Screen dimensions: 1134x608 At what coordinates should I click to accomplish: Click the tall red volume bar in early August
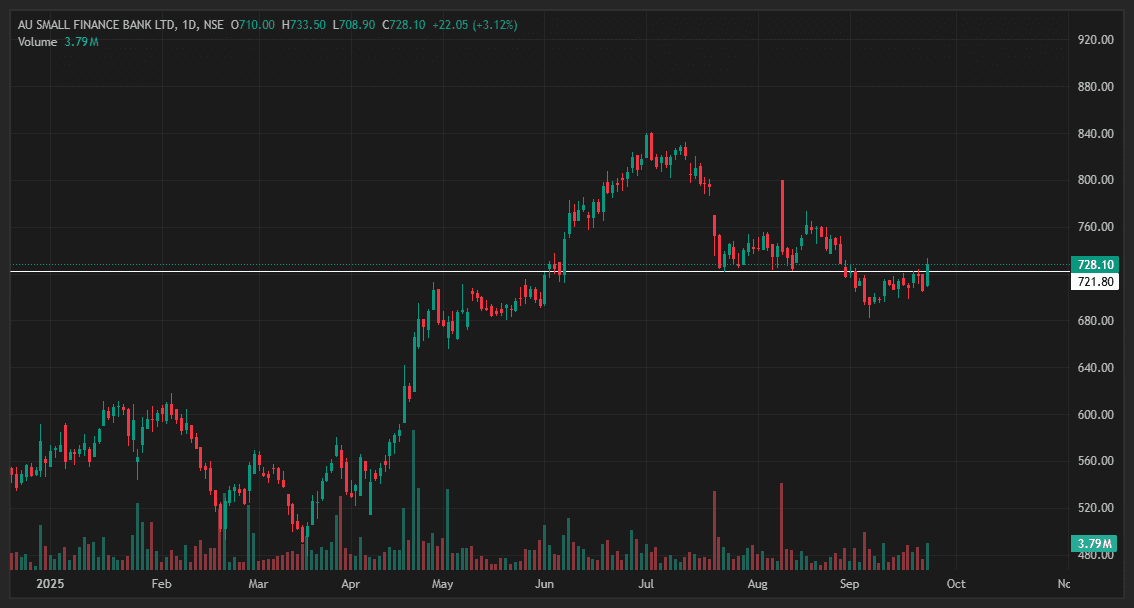[782, 526]
